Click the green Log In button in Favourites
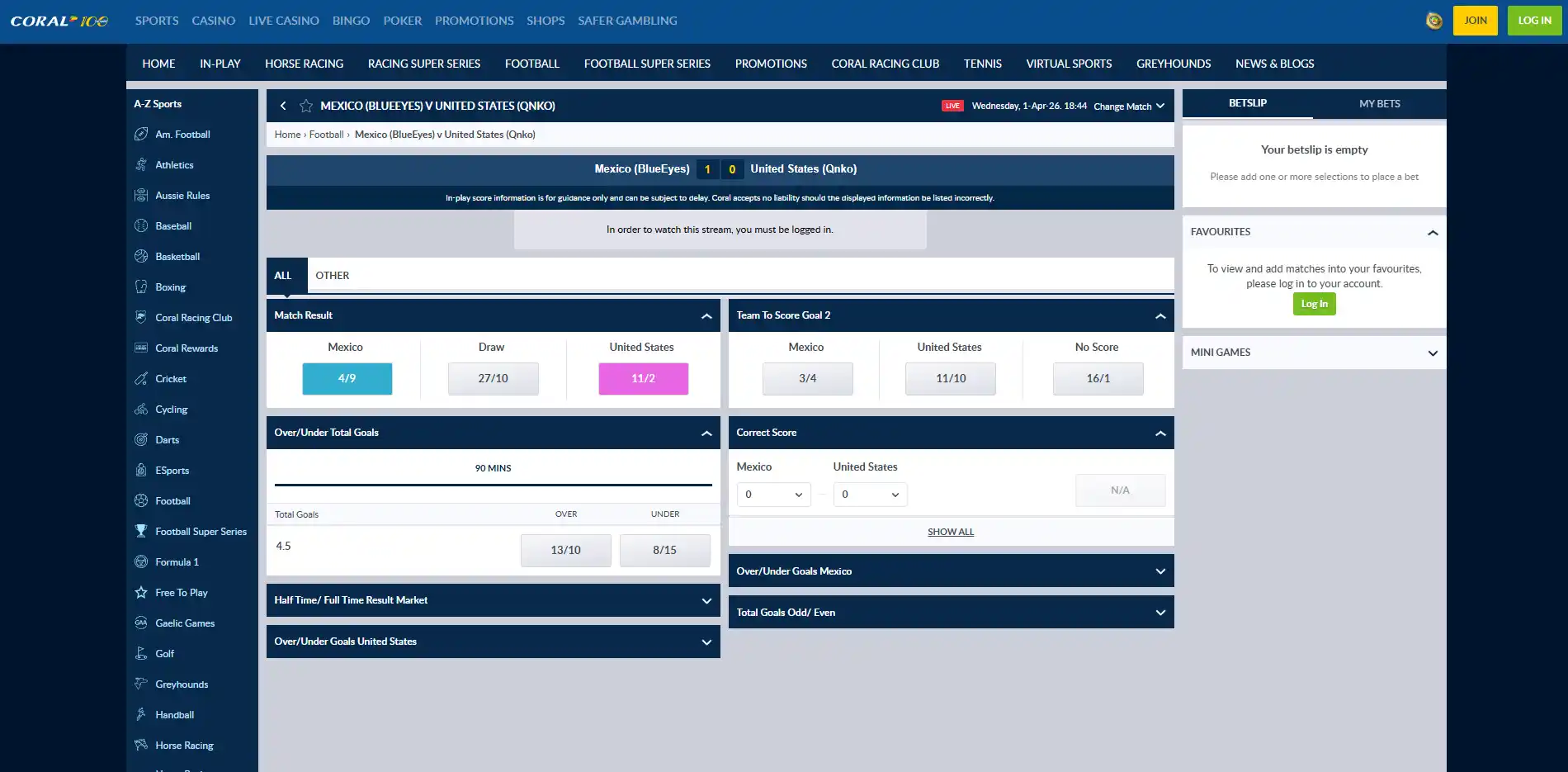Viewport: 1568px width, 772px height. 1315,304
